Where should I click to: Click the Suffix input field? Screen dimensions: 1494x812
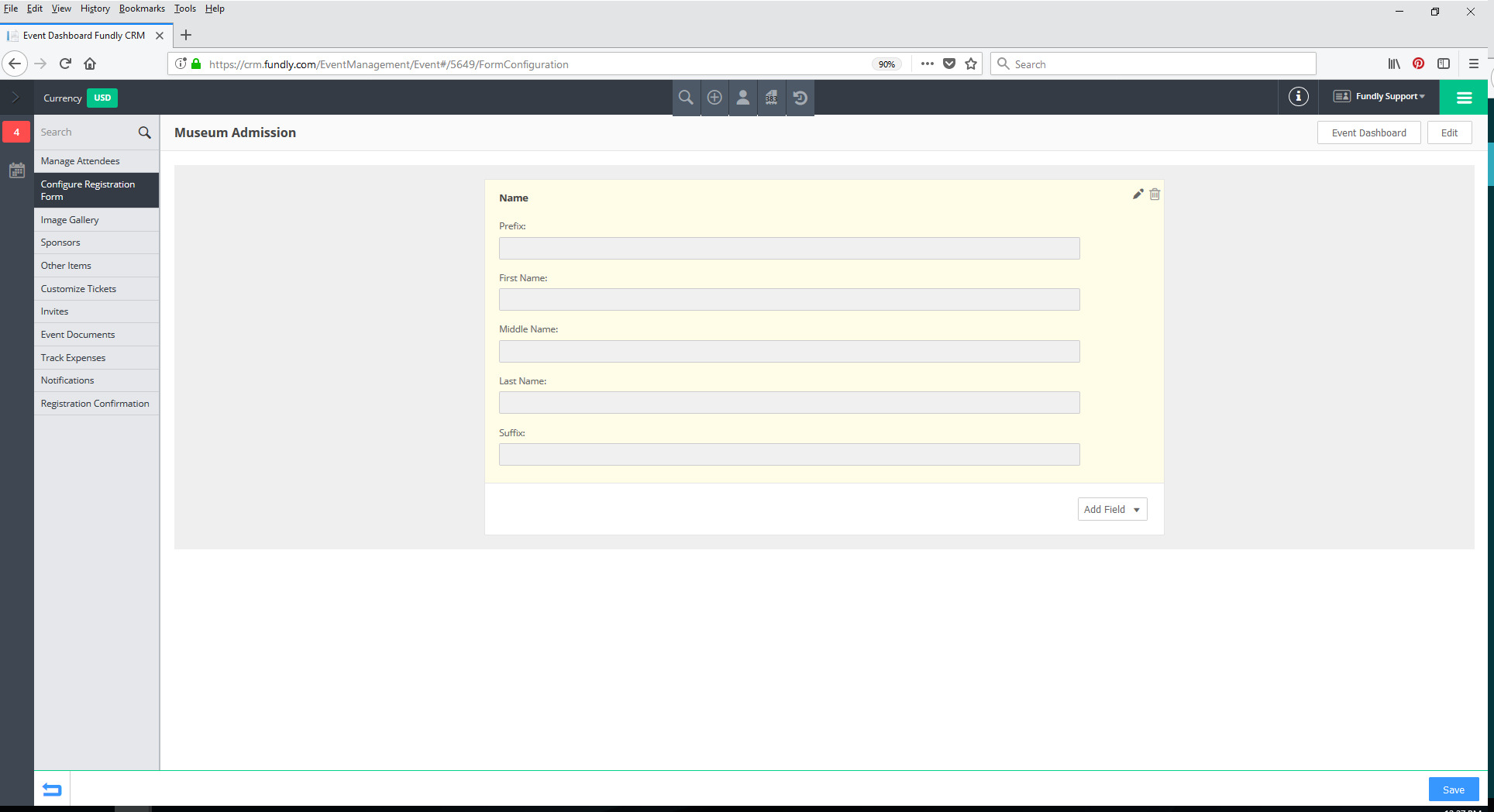tap(789, 455)
